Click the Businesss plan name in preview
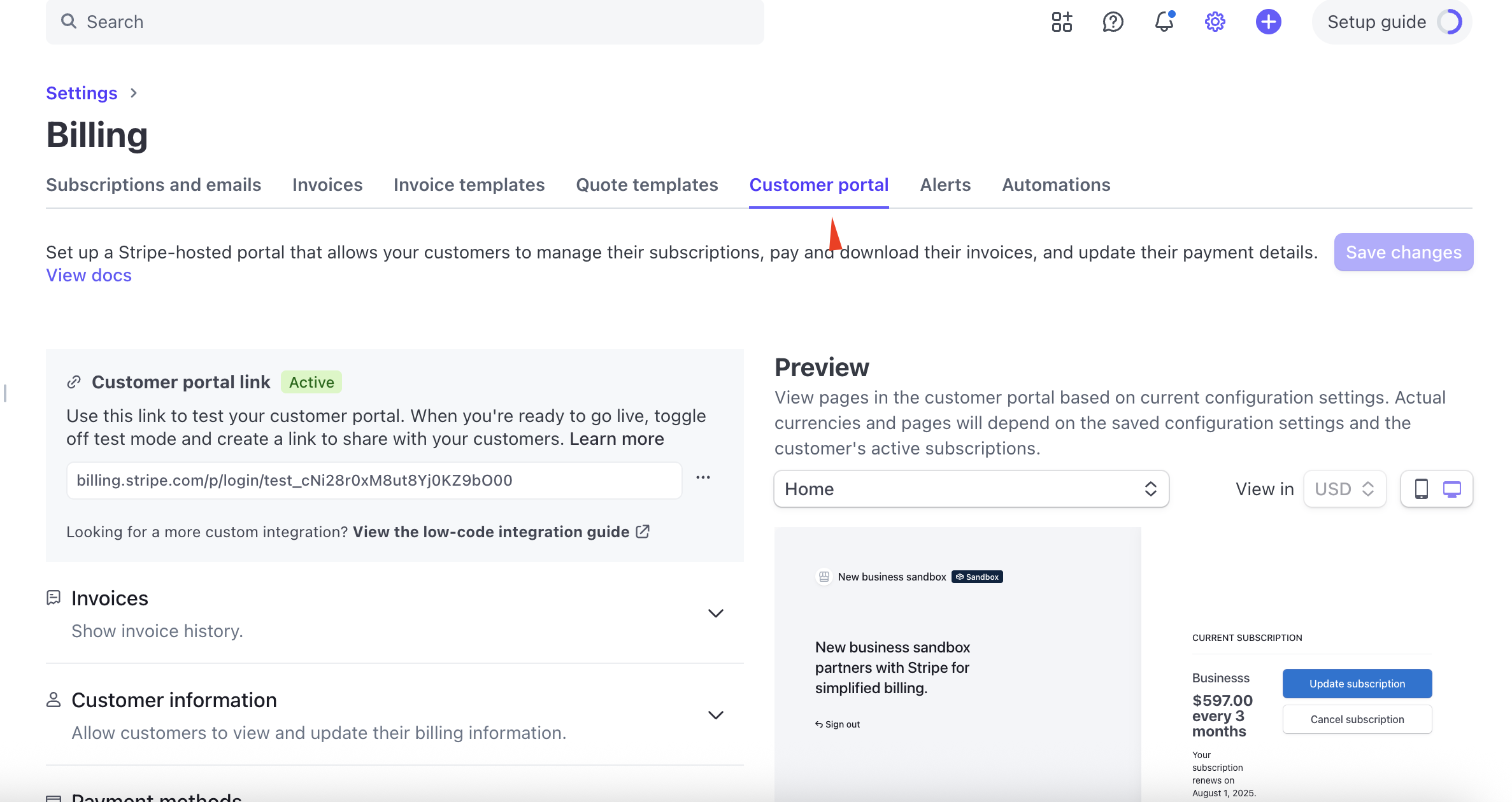Image resolution: width=1512 pixels, height=802 pixels. click(x=1221, y=678)
